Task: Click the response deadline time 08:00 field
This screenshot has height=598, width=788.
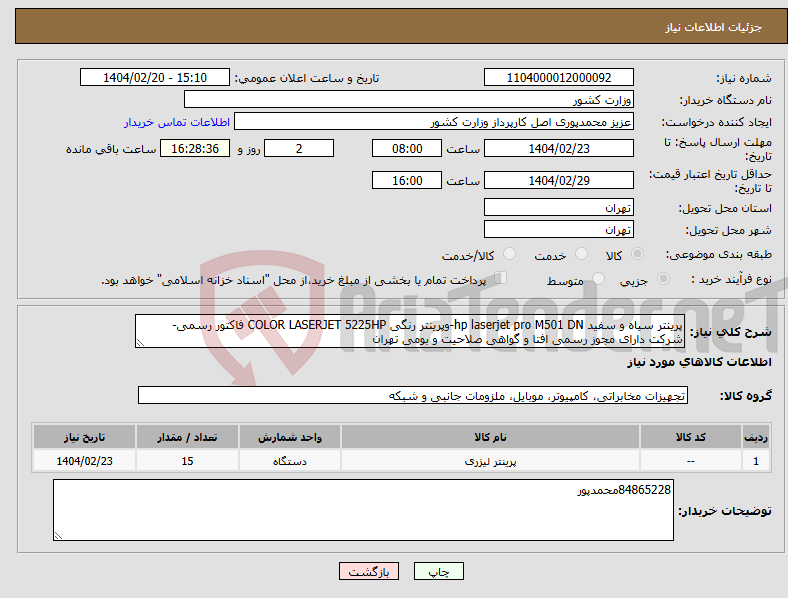Action: (407, 148)
